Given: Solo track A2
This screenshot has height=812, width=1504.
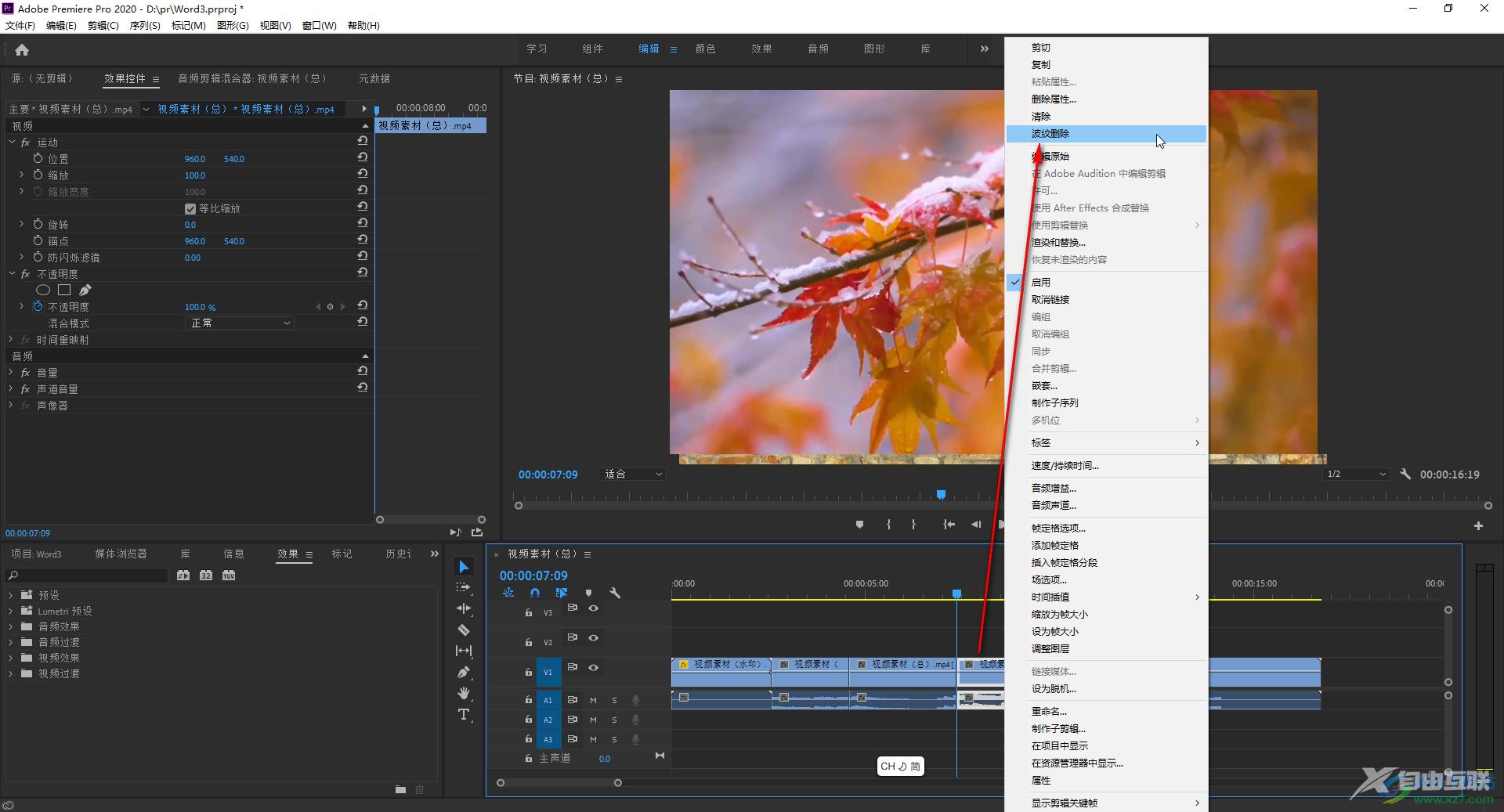Looking at the screenshot, I should point(614,720).
